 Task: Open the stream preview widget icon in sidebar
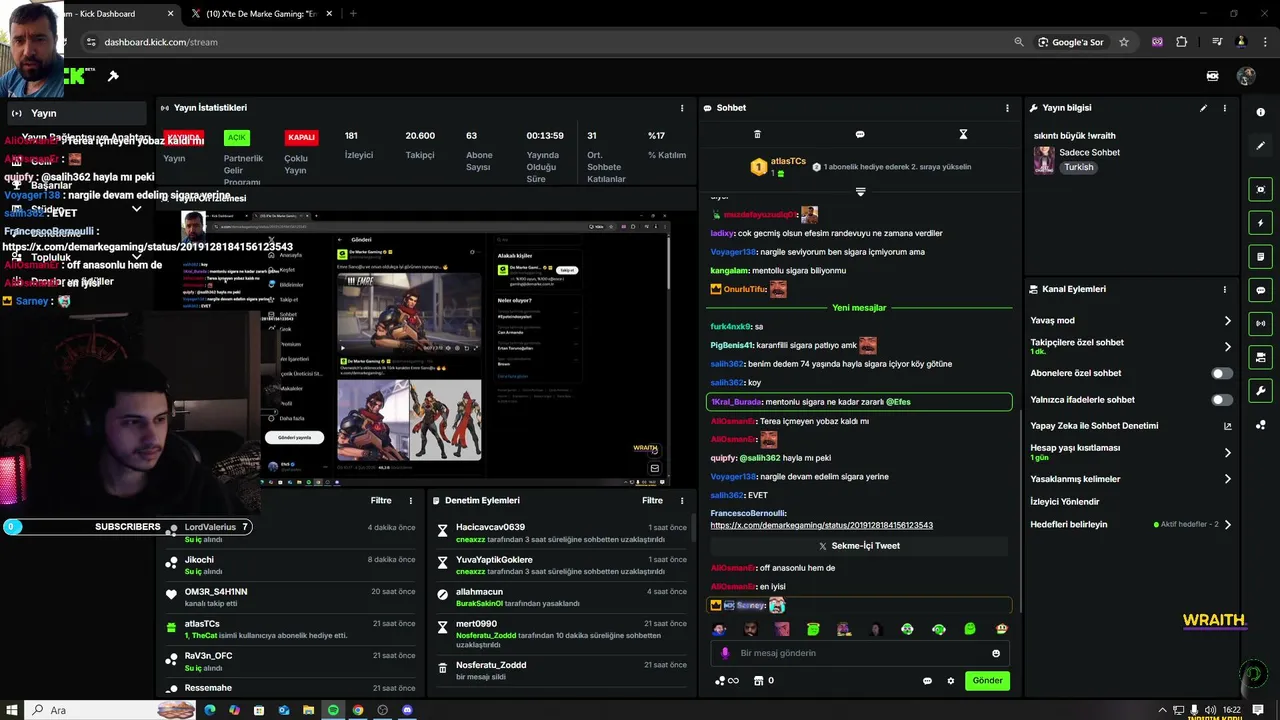[x=1261, y=189]
